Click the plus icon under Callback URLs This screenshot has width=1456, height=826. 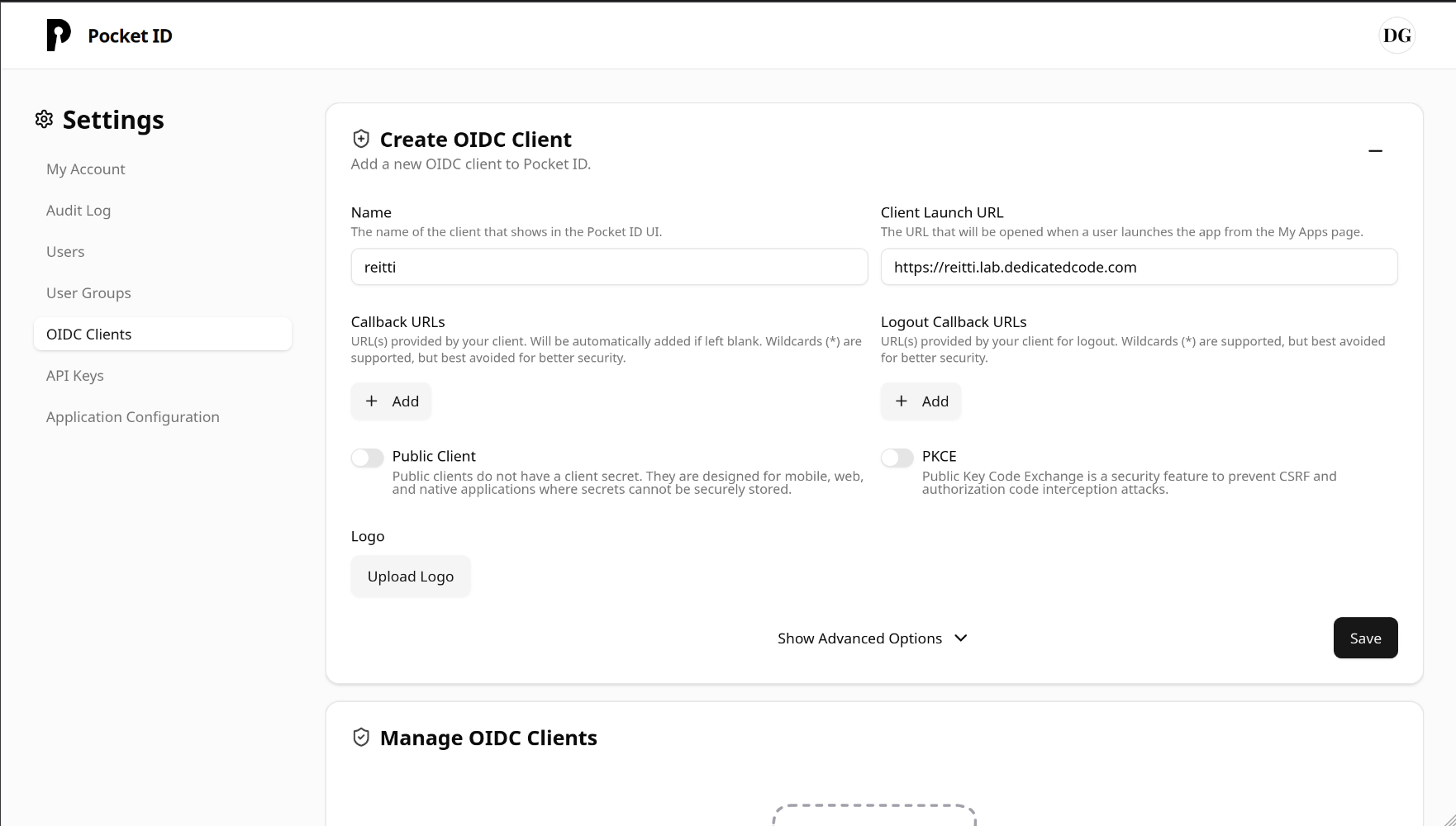372,401
